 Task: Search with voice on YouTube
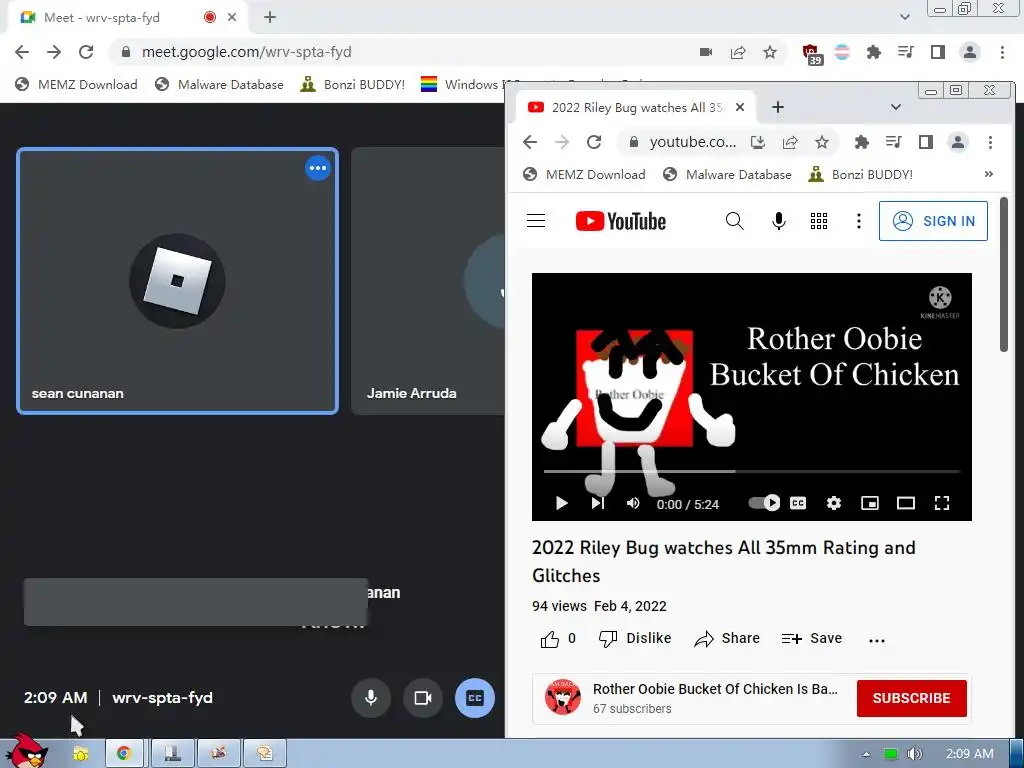tap(778, 221)
